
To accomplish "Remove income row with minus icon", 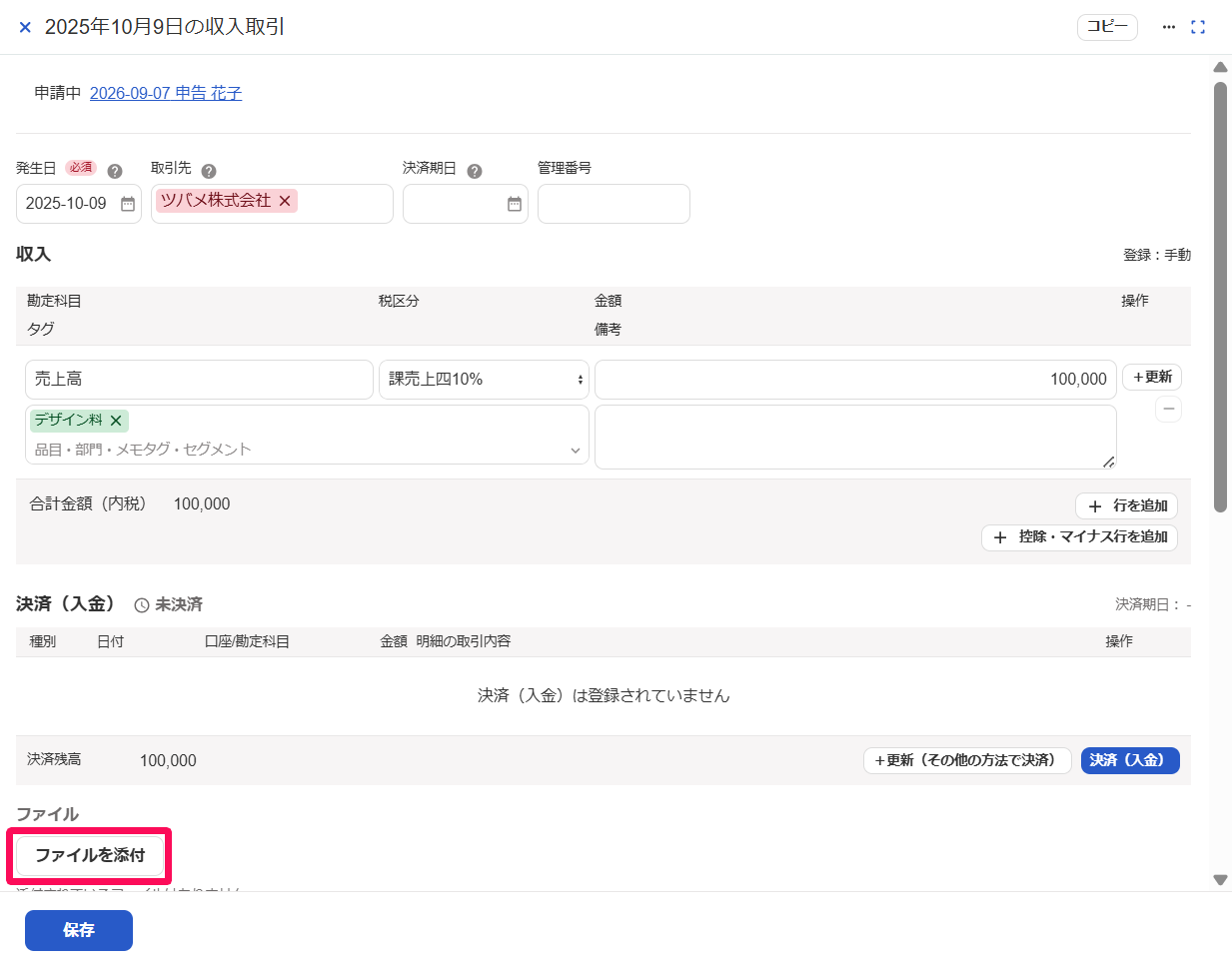I will click(1168, 410).
